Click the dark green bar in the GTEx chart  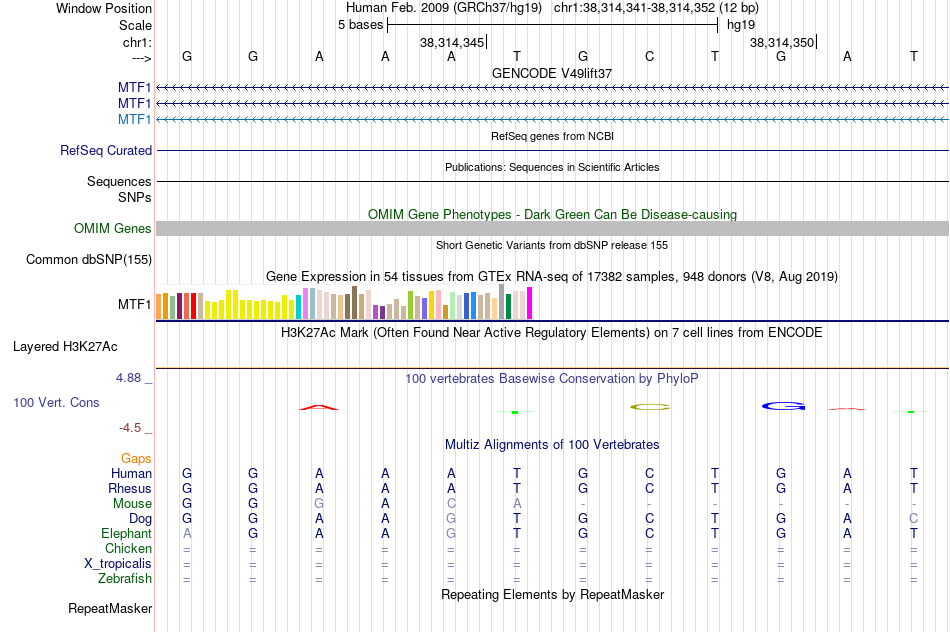pyautogui.click(x=508, y=307)
